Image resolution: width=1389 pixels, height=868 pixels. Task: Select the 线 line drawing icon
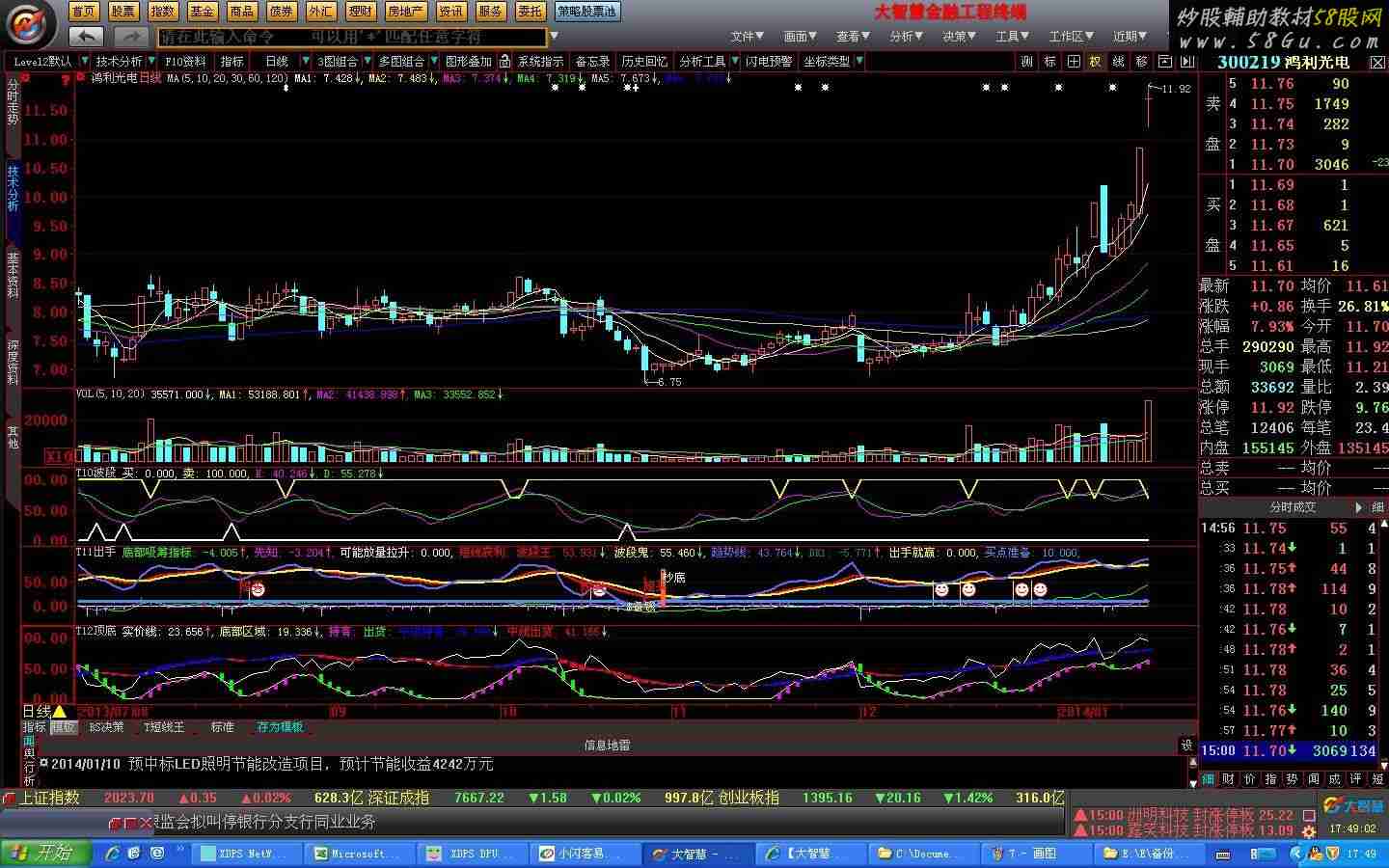tap(1119, 61)
